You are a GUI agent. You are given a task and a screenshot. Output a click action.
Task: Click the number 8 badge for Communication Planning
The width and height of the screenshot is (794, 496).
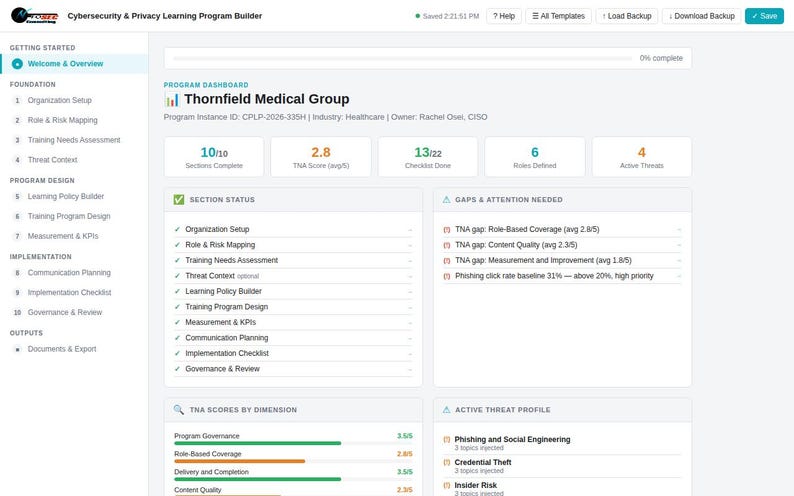pos(17,273)
